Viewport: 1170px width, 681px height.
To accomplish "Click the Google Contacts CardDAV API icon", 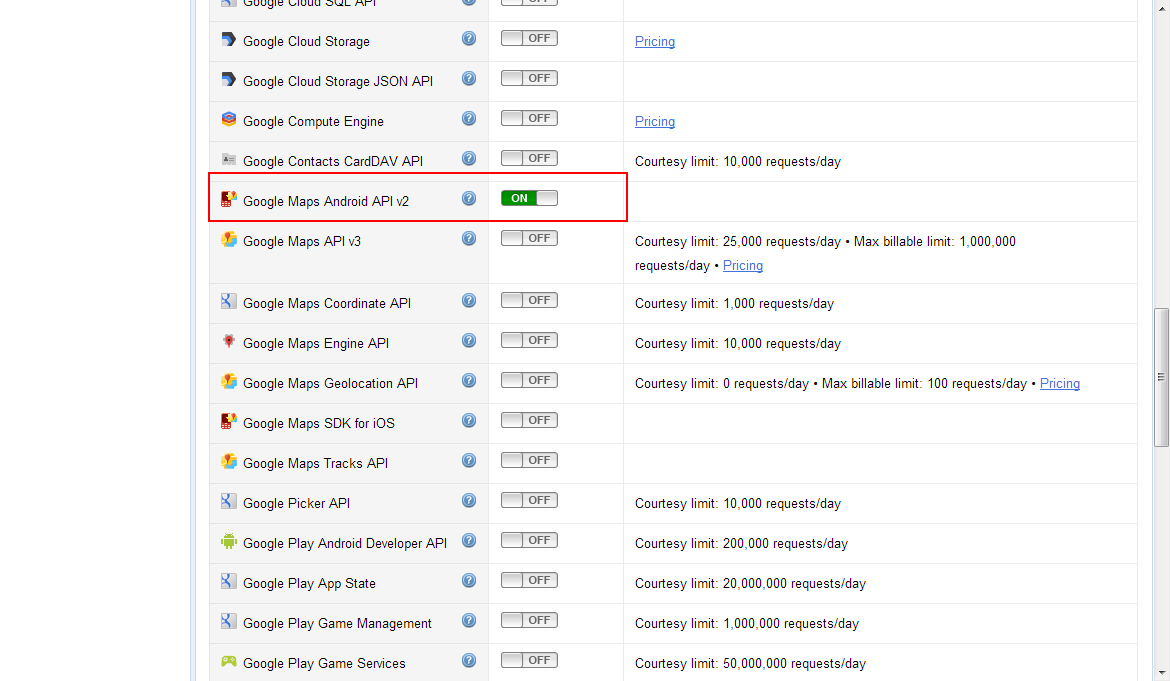I will tap(228, 160).
